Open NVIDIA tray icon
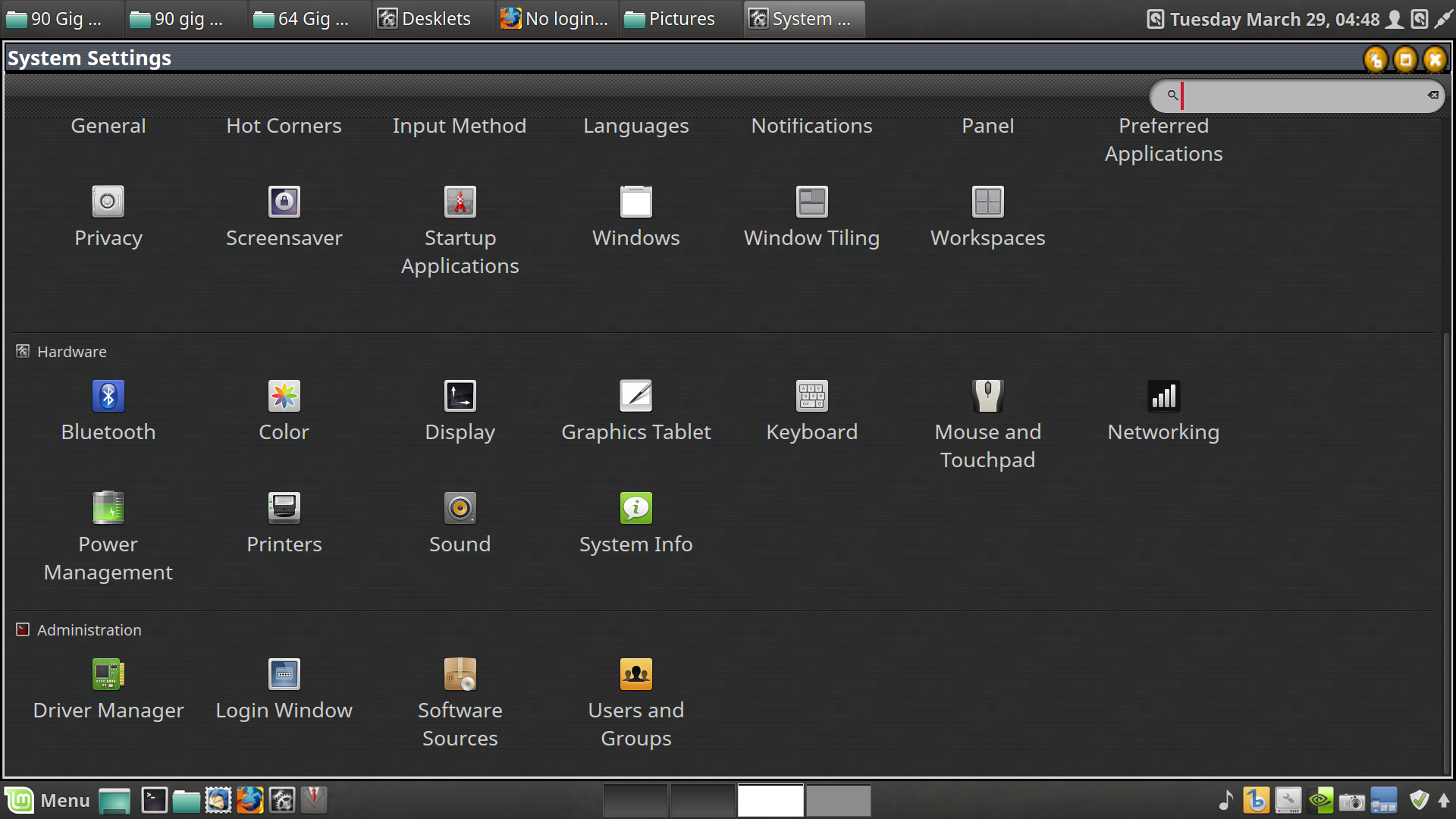 (x=1320, y=800)
